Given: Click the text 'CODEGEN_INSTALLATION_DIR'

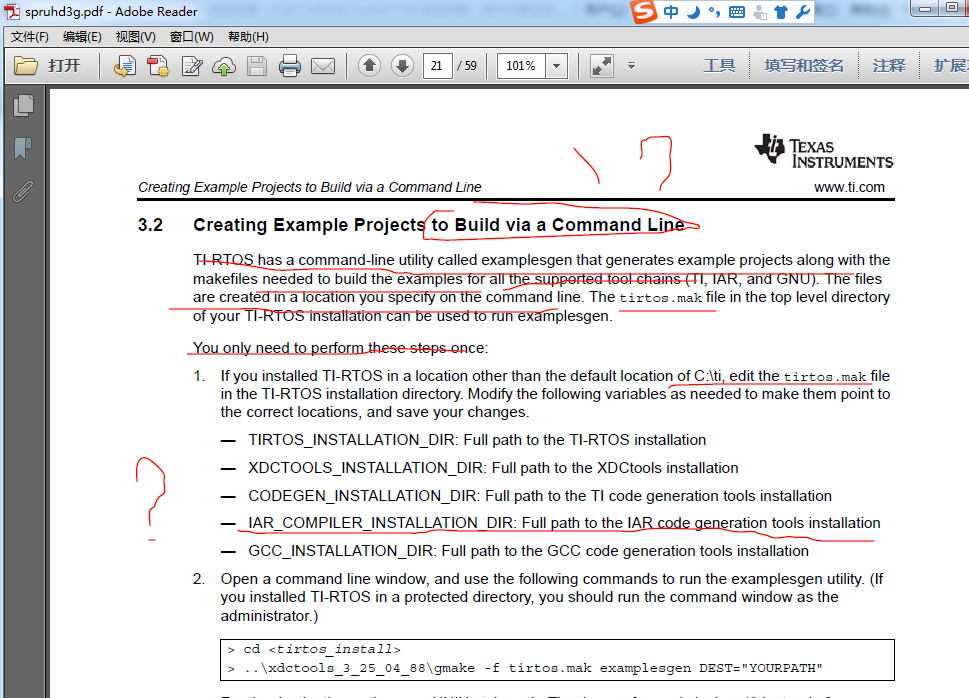Looking at the screenshot, I should point(363,496).
